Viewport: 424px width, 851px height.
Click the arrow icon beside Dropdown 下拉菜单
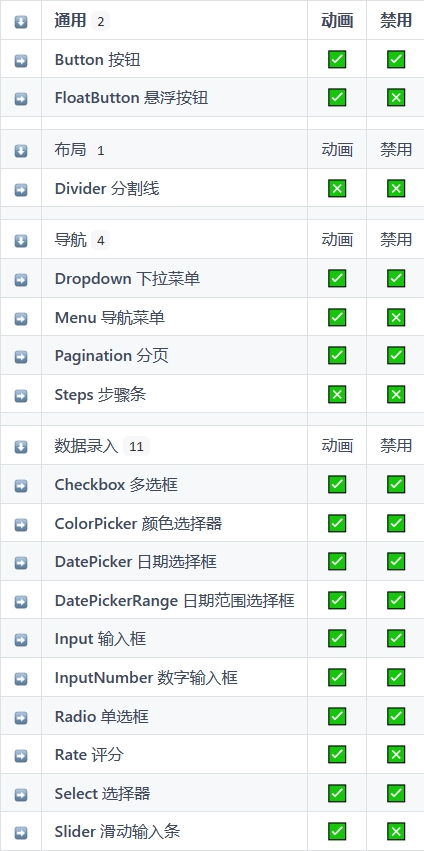[x=21, y=280]
